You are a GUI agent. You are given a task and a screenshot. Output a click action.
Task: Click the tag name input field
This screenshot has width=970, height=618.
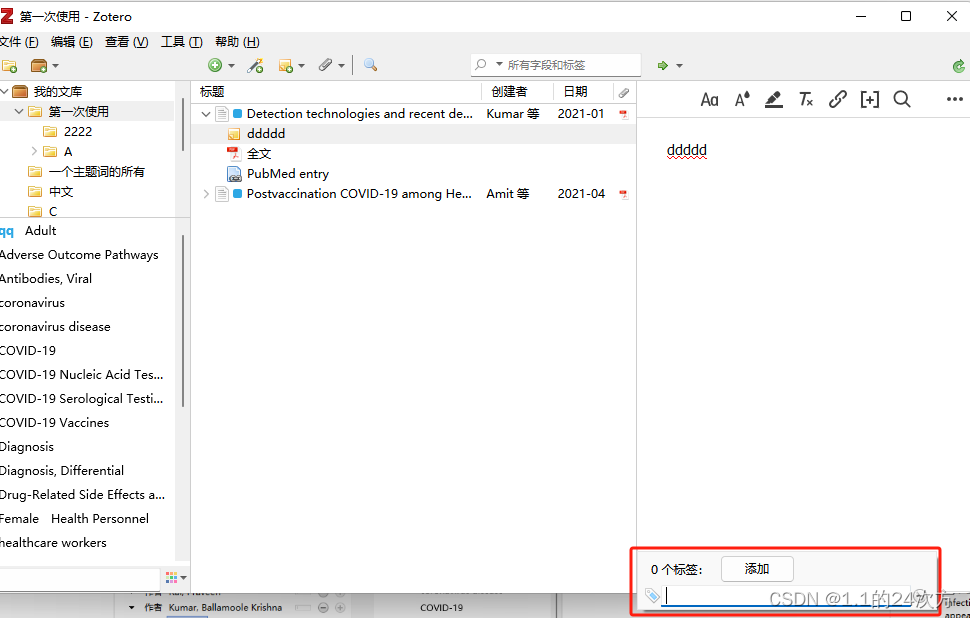(786, 596)
